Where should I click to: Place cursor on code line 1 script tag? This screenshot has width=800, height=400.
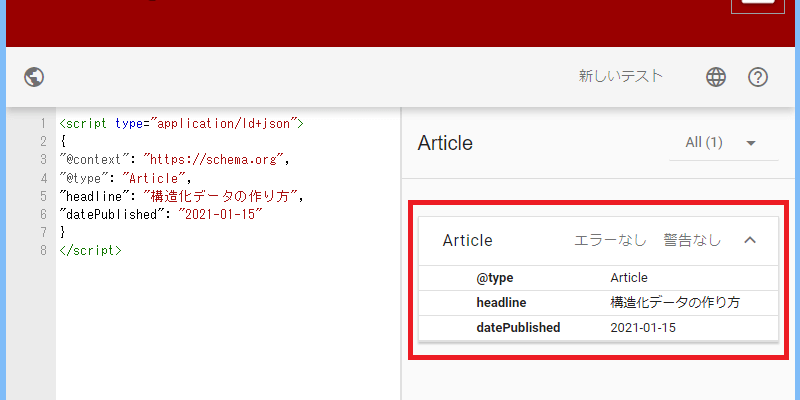(182, 123)
